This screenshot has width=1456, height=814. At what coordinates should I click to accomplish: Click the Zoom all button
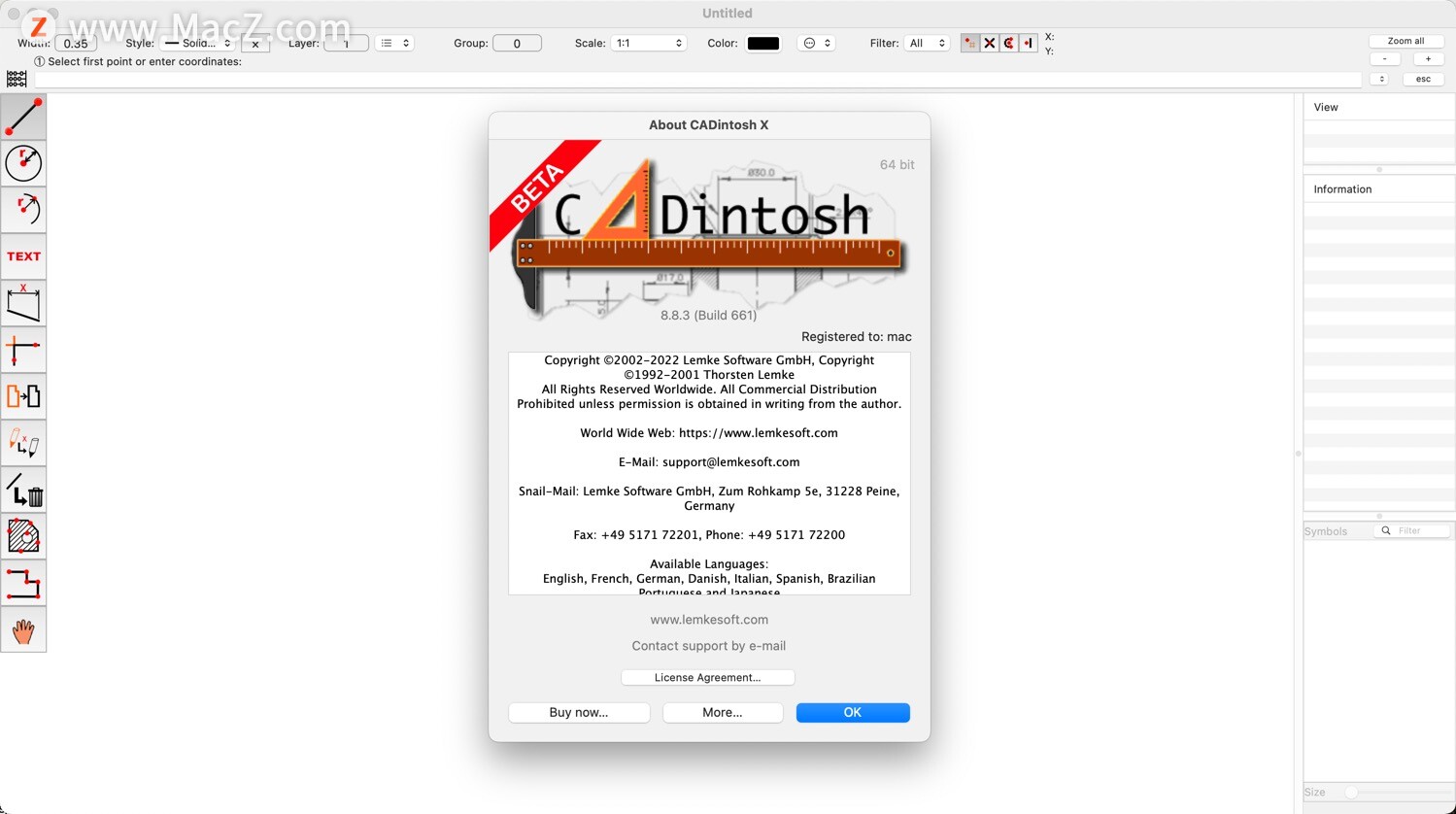pos(1405,41)
